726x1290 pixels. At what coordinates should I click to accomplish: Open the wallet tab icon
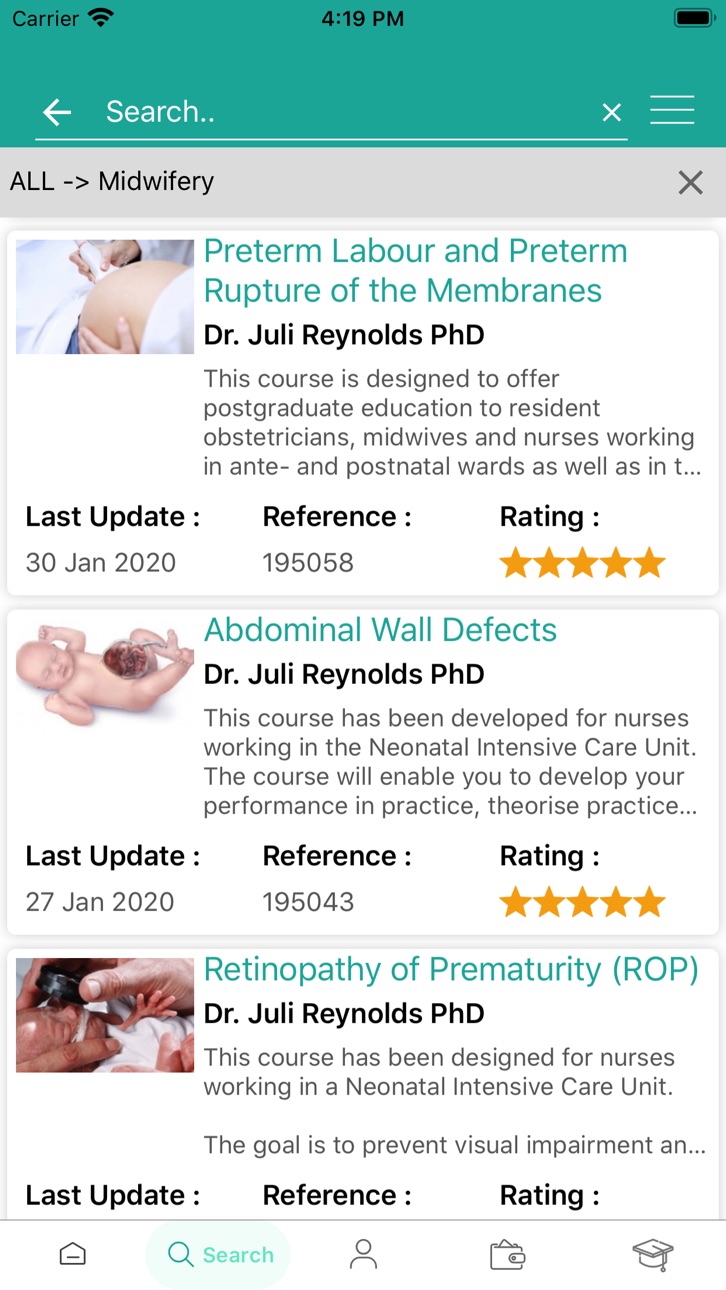pyautogui.click(x=508, y=1254)
